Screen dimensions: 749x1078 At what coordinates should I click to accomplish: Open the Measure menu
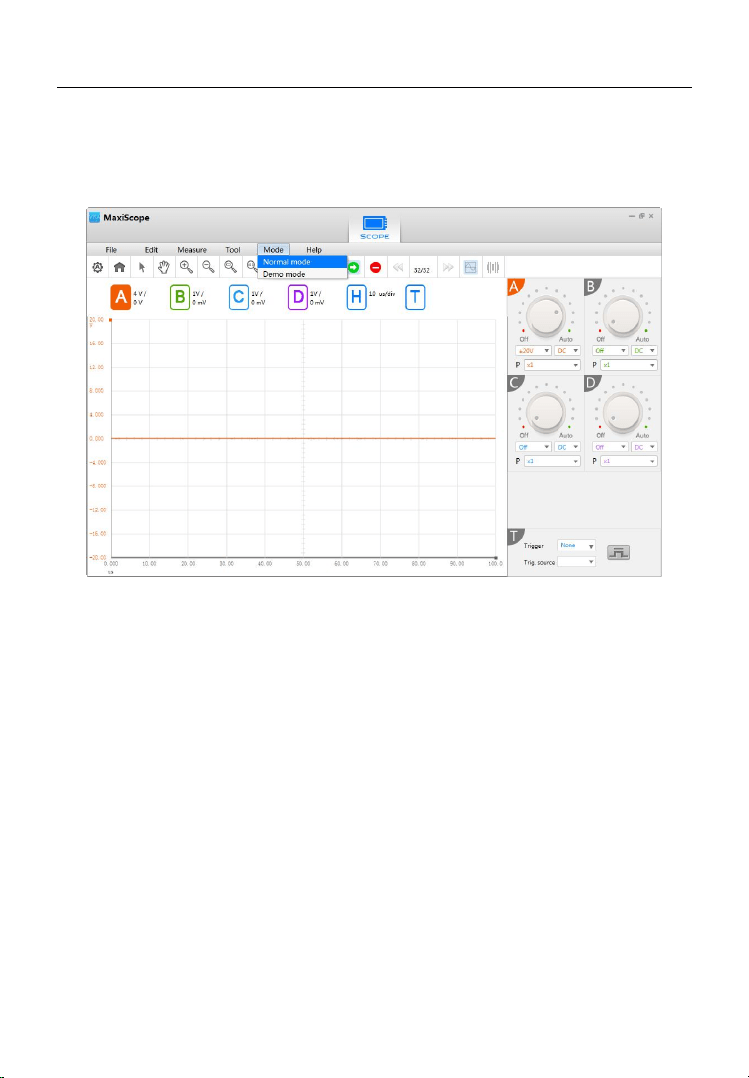192,250
